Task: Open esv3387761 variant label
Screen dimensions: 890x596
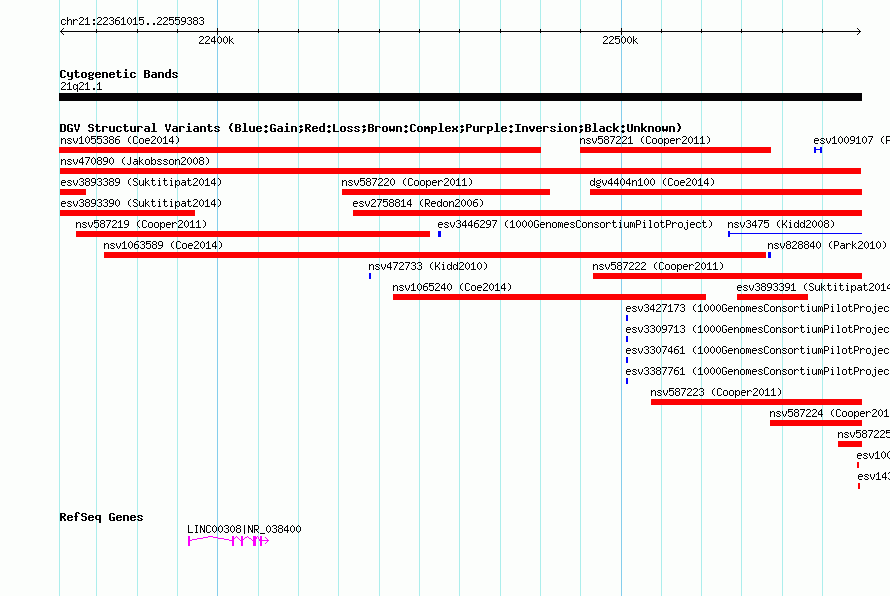Action: [x=757, y=371]
